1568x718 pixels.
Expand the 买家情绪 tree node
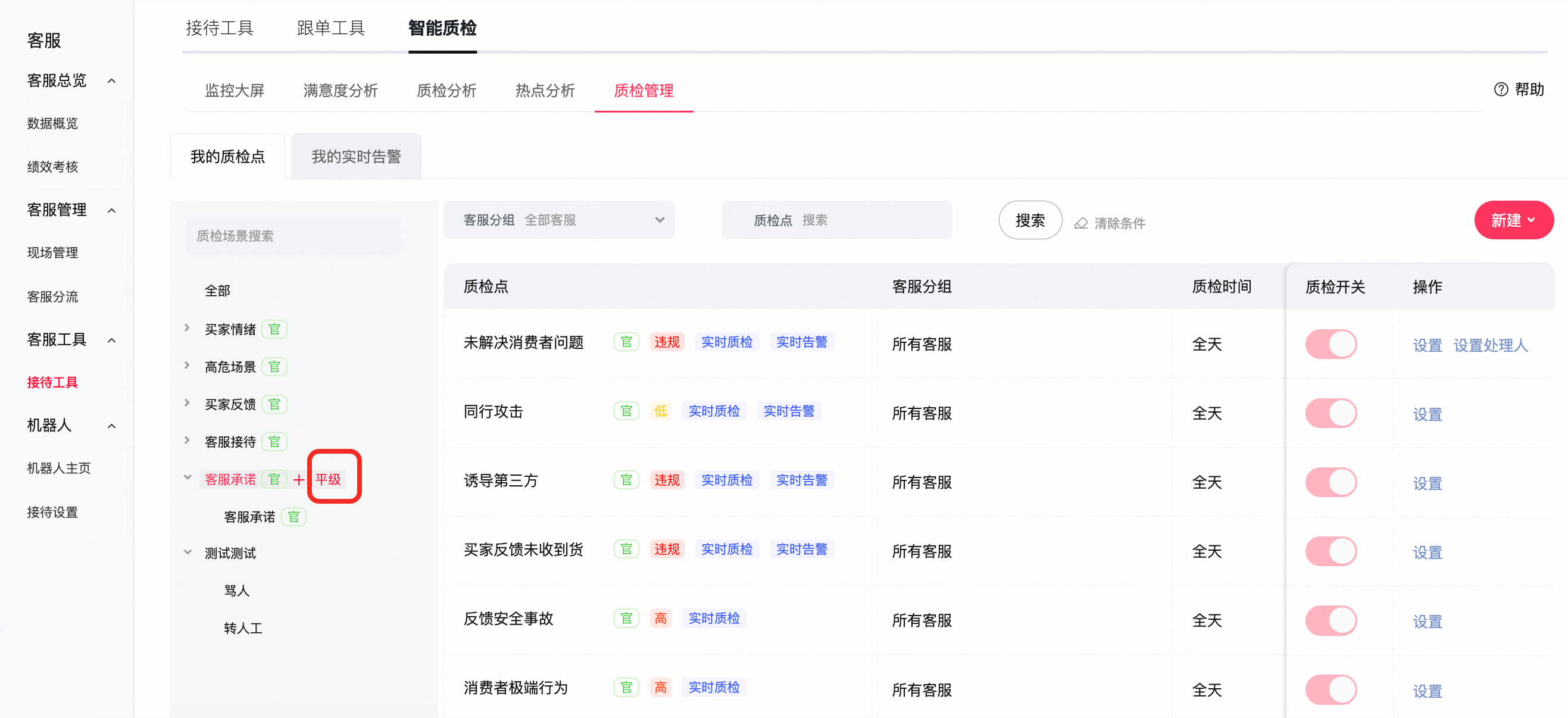coord(187,328)
